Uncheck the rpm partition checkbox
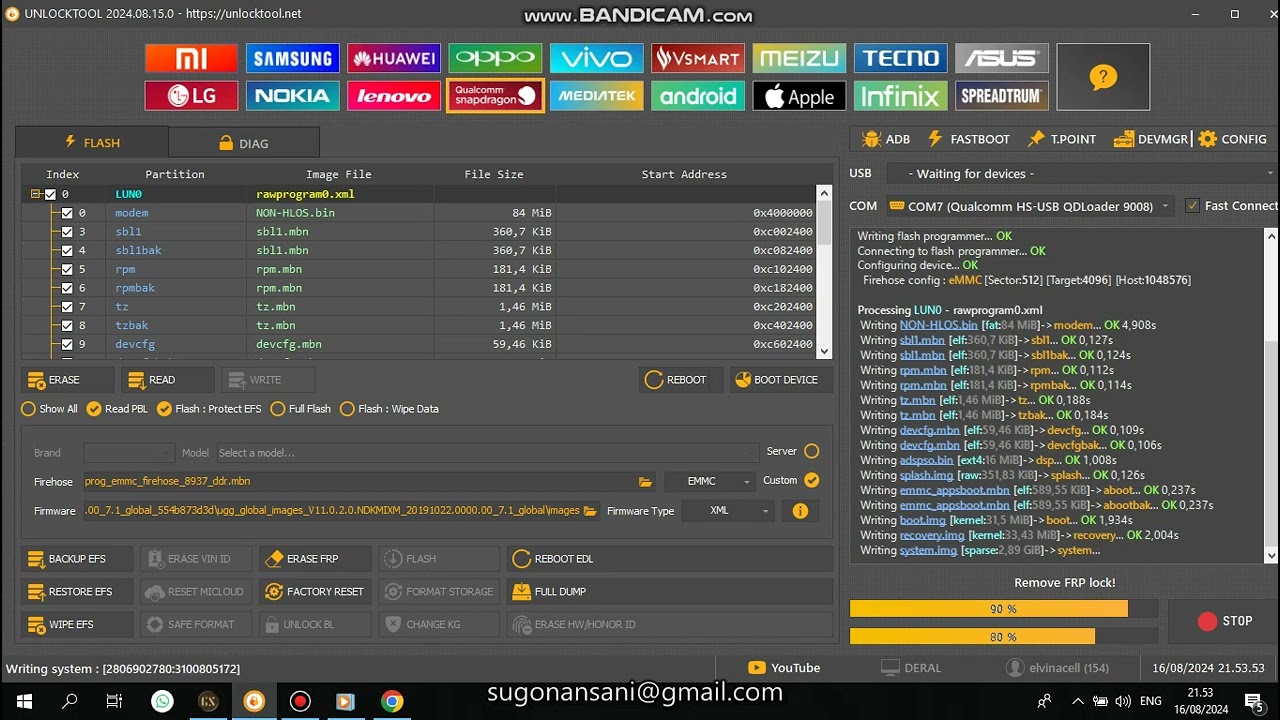The height and width of the screenshot is (720, 1280). (67, 270)
